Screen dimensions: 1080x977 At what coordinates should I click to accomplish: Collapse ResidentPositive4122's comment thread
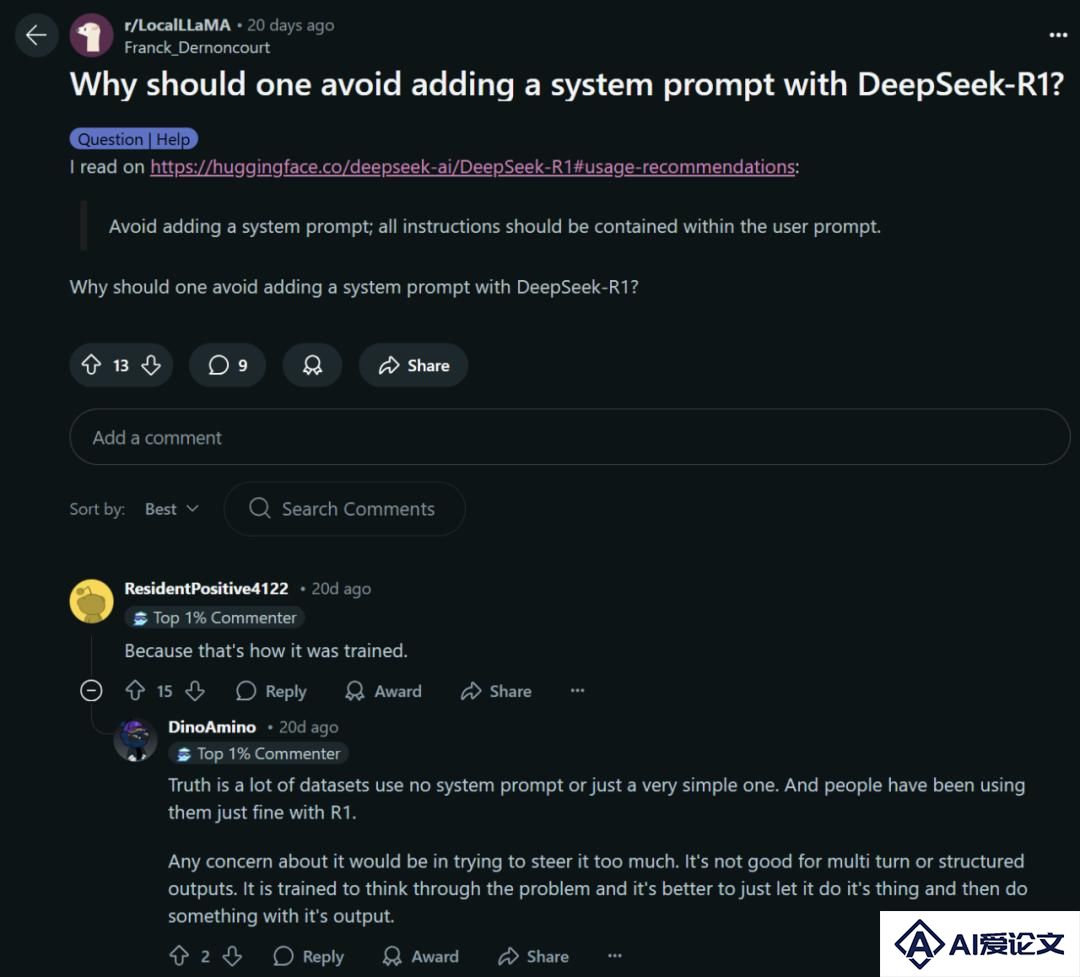point(91,690)
